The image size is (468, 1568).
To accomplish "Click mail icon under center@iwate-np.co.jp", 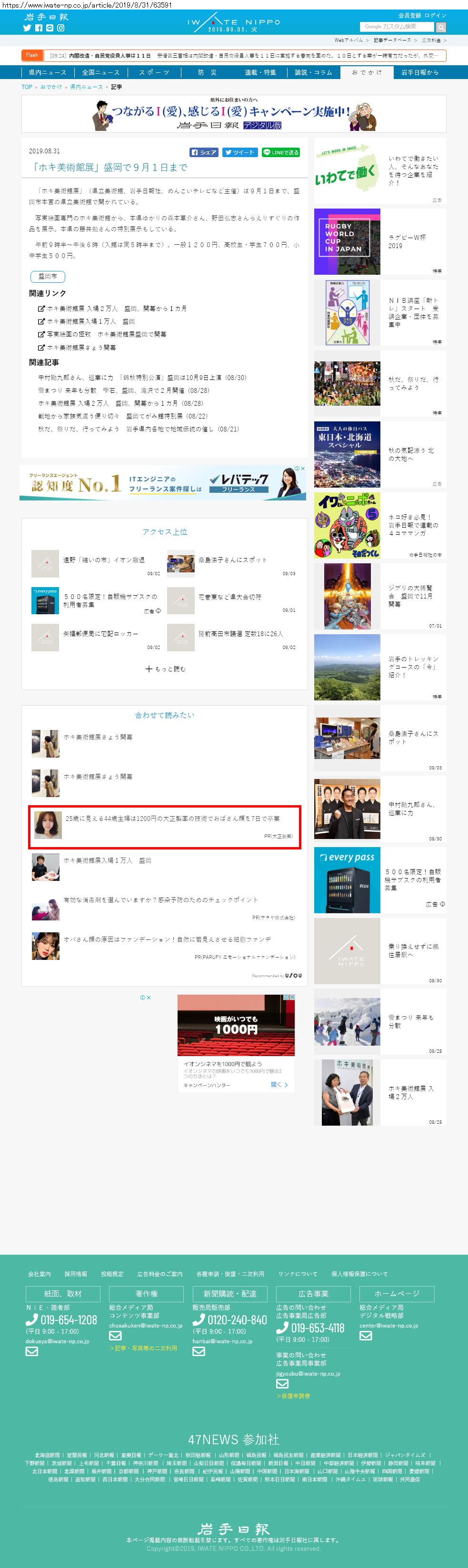I will click(365, 1336).
